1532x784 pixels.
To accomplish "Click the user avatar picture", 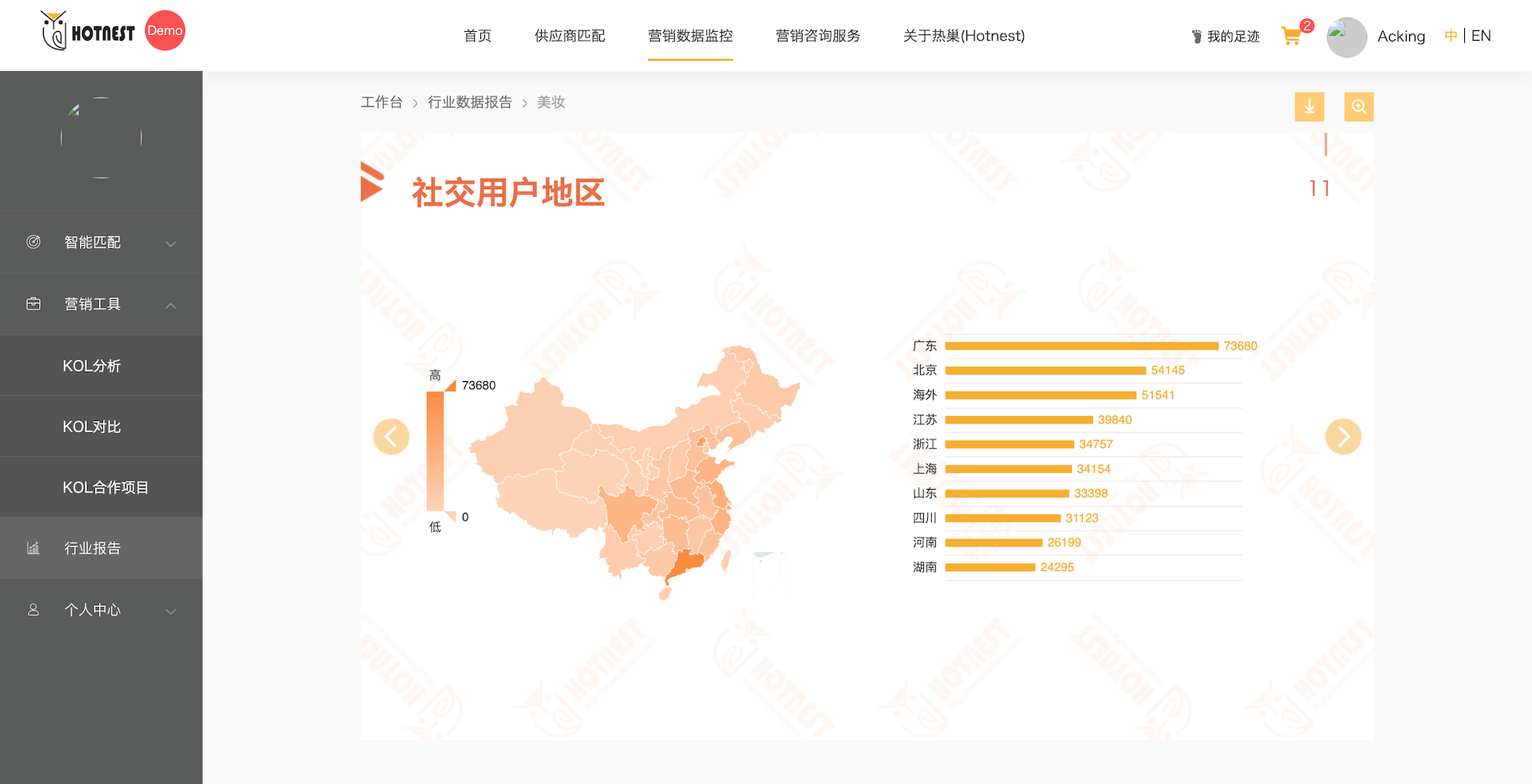I will pyautogui.click(x=1346, y=37).
